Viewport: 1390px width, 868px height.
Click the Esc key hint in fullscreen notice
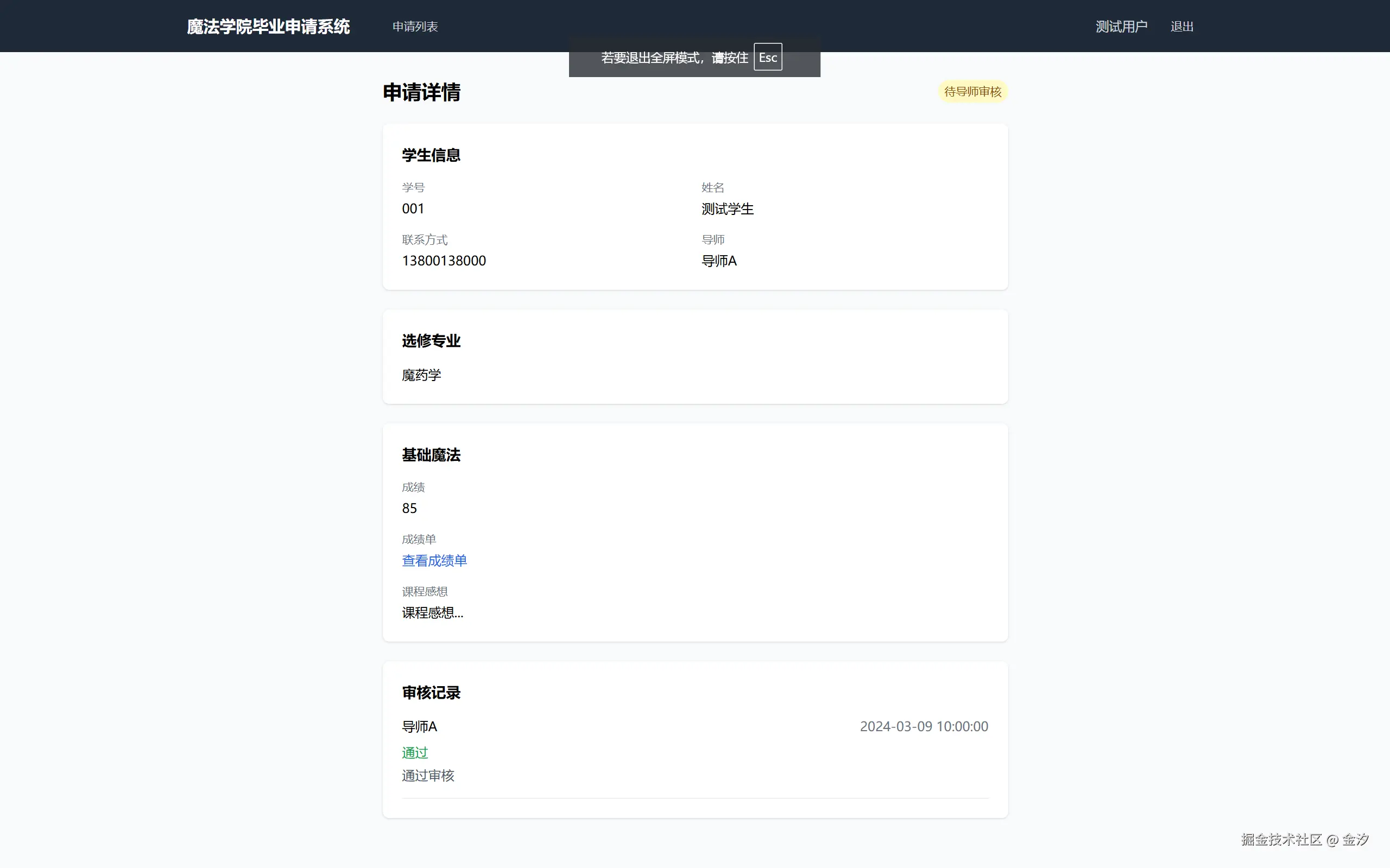point(767,58)
